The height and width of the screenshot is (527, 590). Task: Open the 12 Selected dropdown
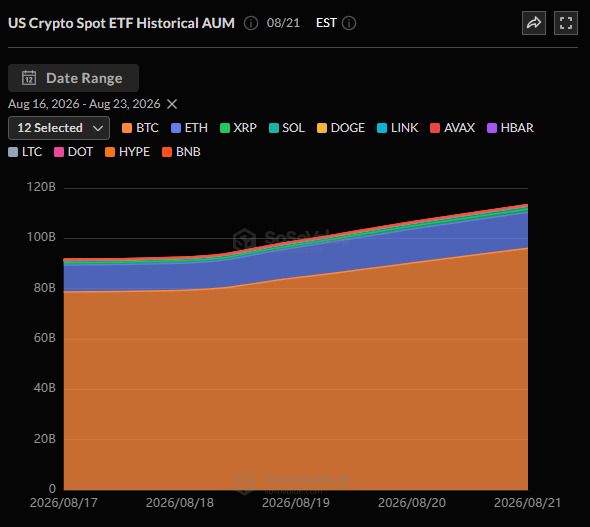pos(59,128)
